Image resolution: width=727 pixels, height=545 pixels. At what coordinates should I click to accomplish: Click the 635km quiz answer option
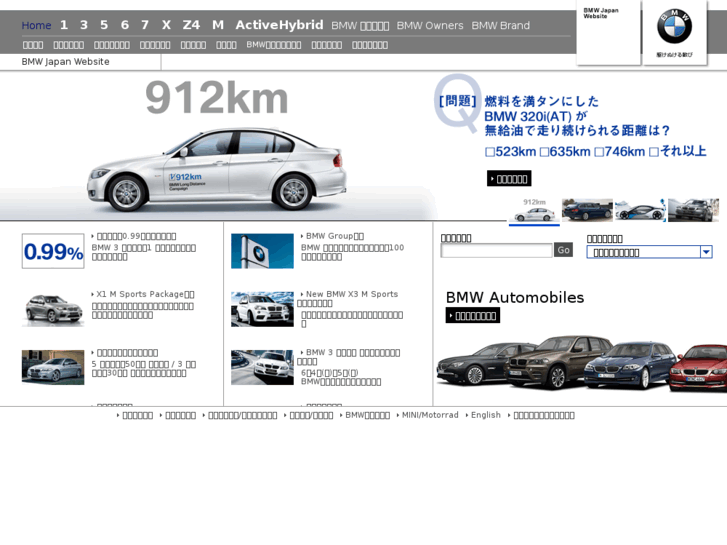[x=565, y=152]
